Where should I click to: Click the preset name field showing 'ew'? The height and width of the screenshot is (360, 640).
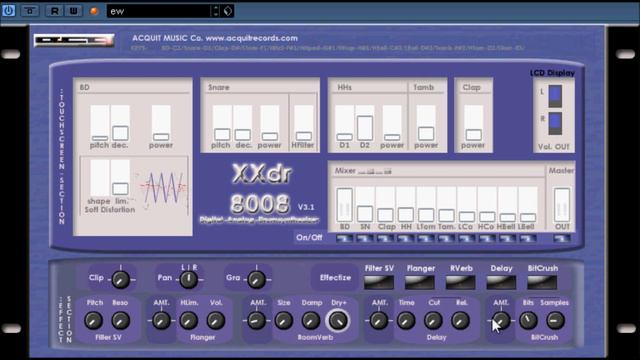(158, 11)
